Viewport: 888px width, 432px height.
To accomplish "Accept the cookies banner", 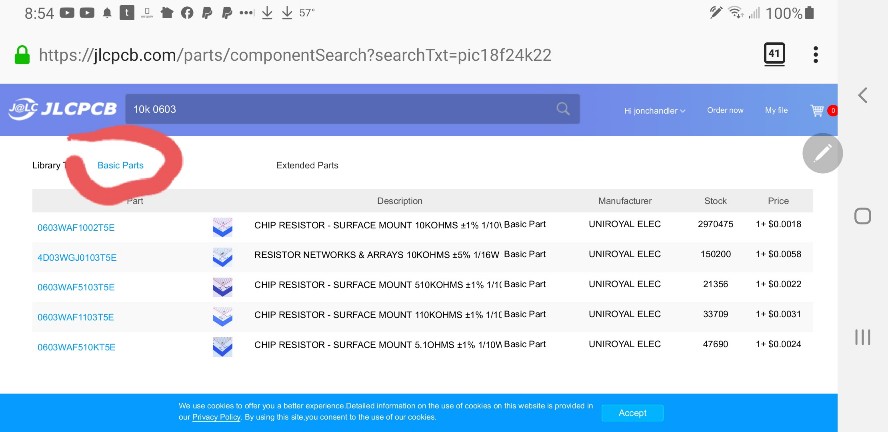I will [633, 413].
